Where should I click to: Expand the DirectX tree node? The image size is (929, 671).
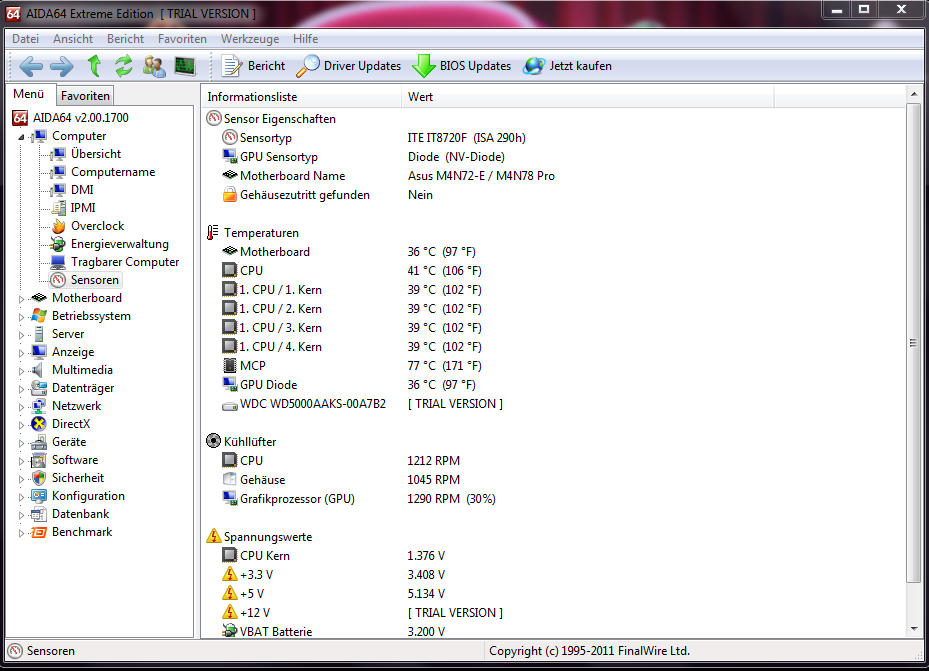[x=21, y=425]
